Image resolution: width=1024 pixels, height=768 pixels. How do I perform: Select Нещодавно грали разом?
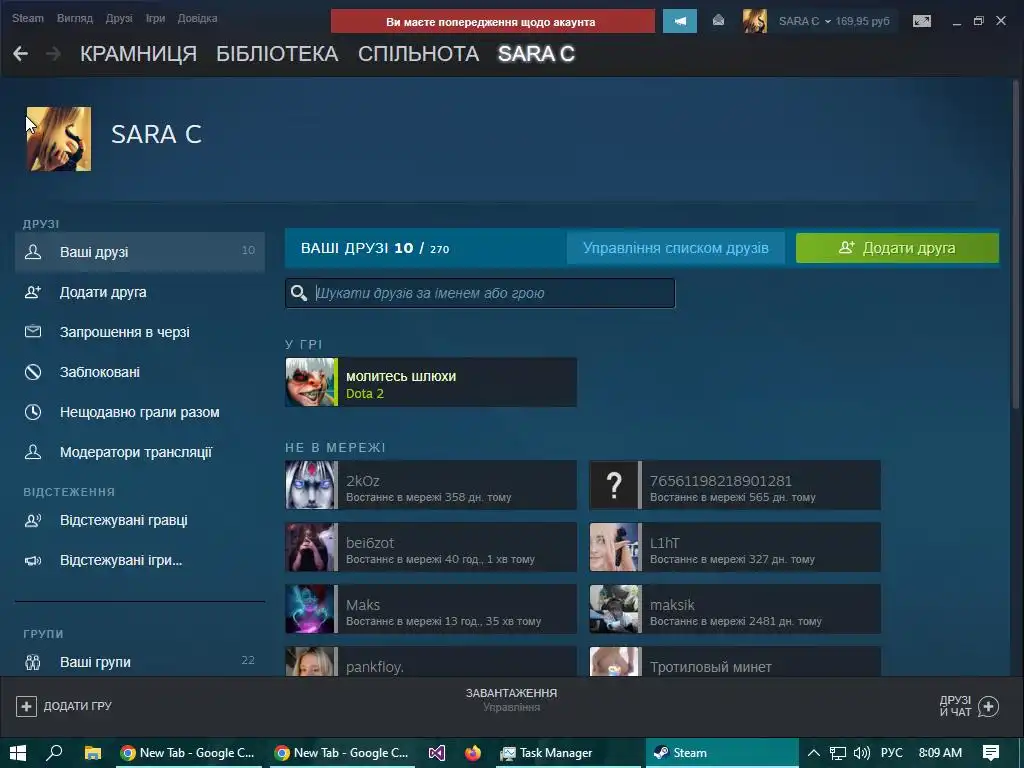pyautogui.click(x=140, y=412)
